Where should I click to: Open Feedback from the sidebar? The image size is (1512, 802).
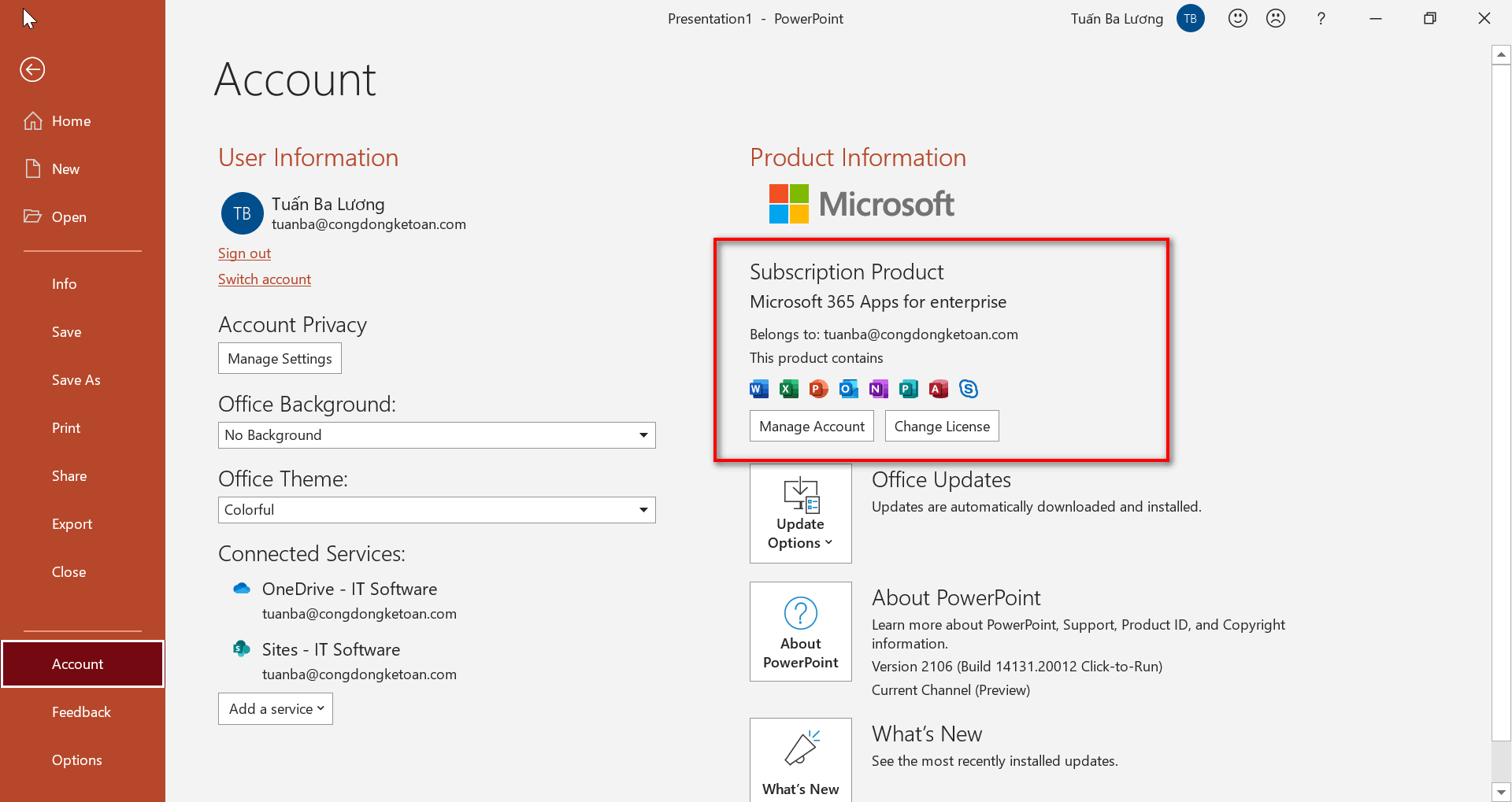coord(83,712)
